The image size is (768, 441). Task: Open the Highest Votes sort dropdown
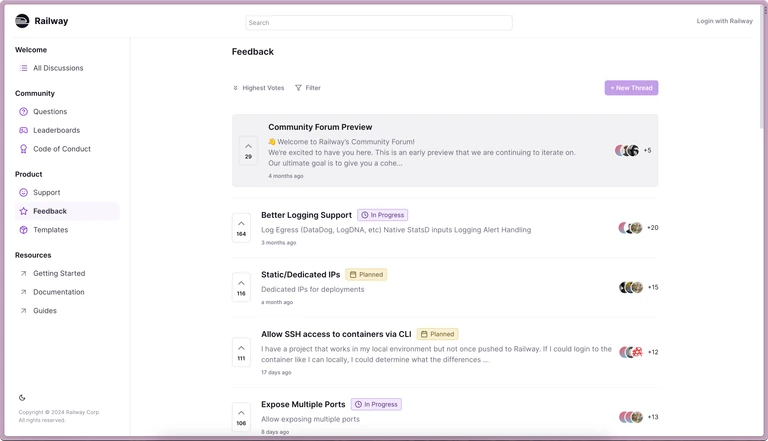259,88
